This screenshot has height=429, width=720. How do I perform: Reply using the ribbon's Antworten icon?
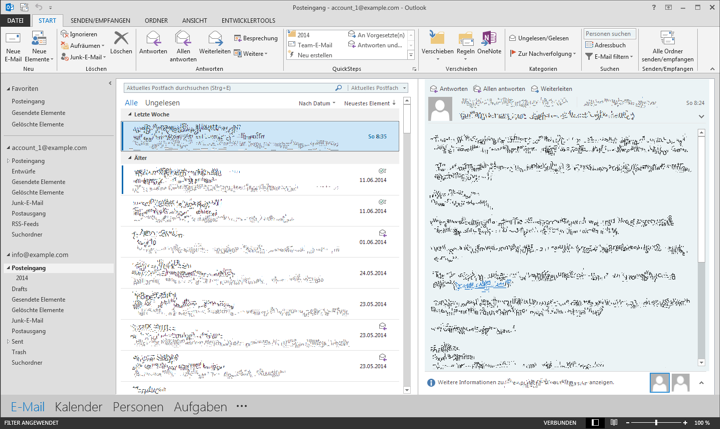pos(153,38)
